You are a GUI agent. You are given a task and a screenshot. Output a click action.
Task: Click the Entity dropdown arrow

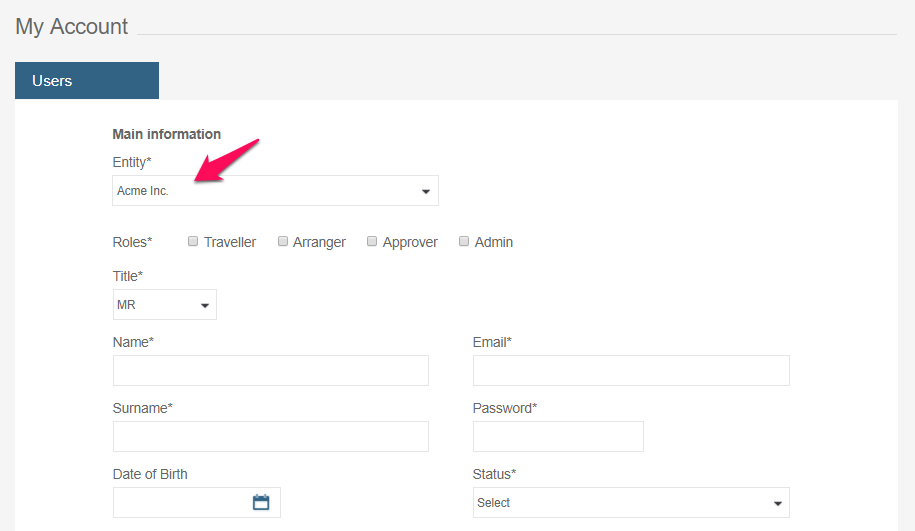425,191
